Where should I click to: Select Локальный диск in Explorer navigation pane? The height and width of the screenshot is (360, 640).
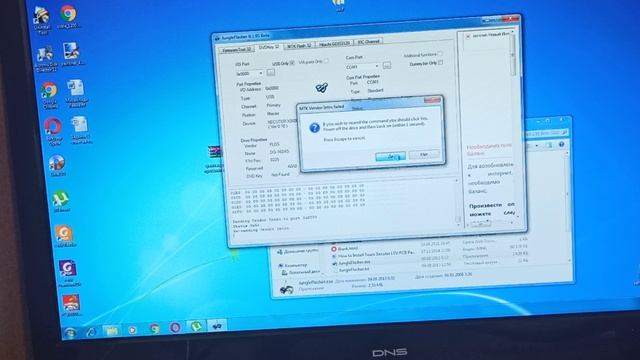tap(301, 272)
